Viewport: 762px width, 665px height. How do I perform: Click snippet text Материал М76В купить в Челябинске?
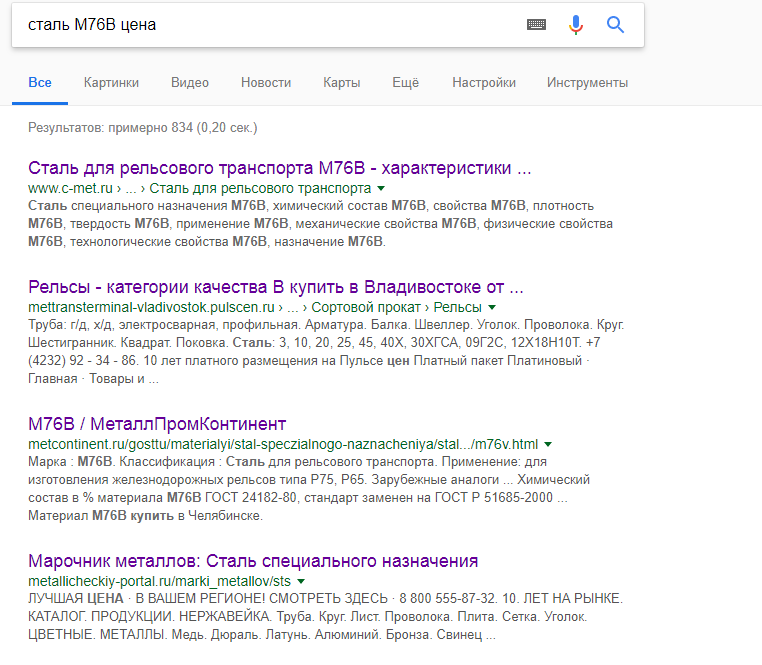coord(145,515)
